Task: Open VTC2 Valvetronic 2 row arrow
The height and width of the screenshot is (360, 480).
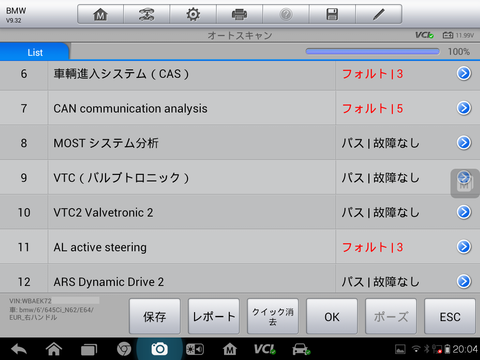Action: pyautogui.click(x=464, y=212)
